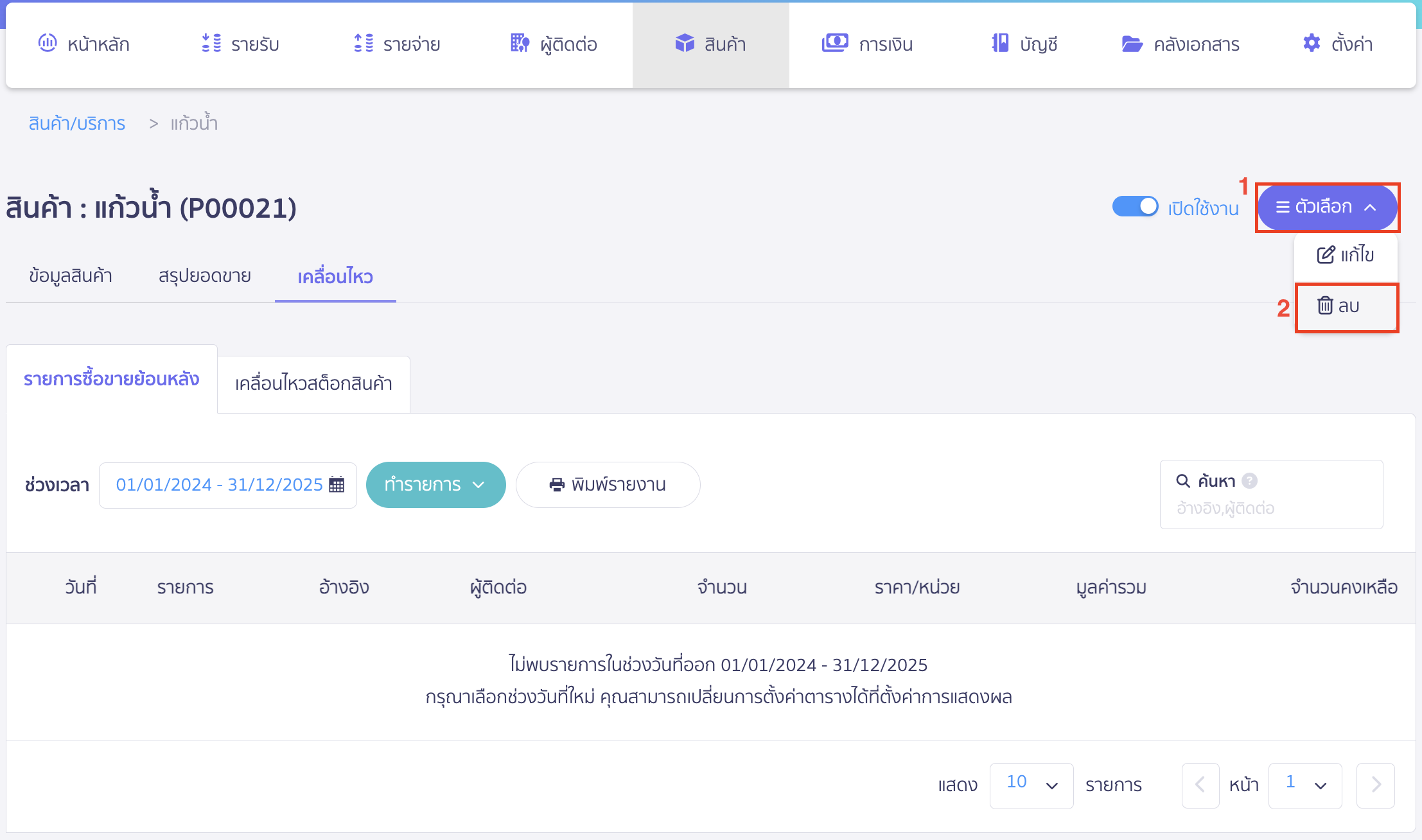Toggle the เปิดใช้งาน active switch
The height and width of the screenshot is (840, 1422).
pyautogui.click(x=1135, y=207)
